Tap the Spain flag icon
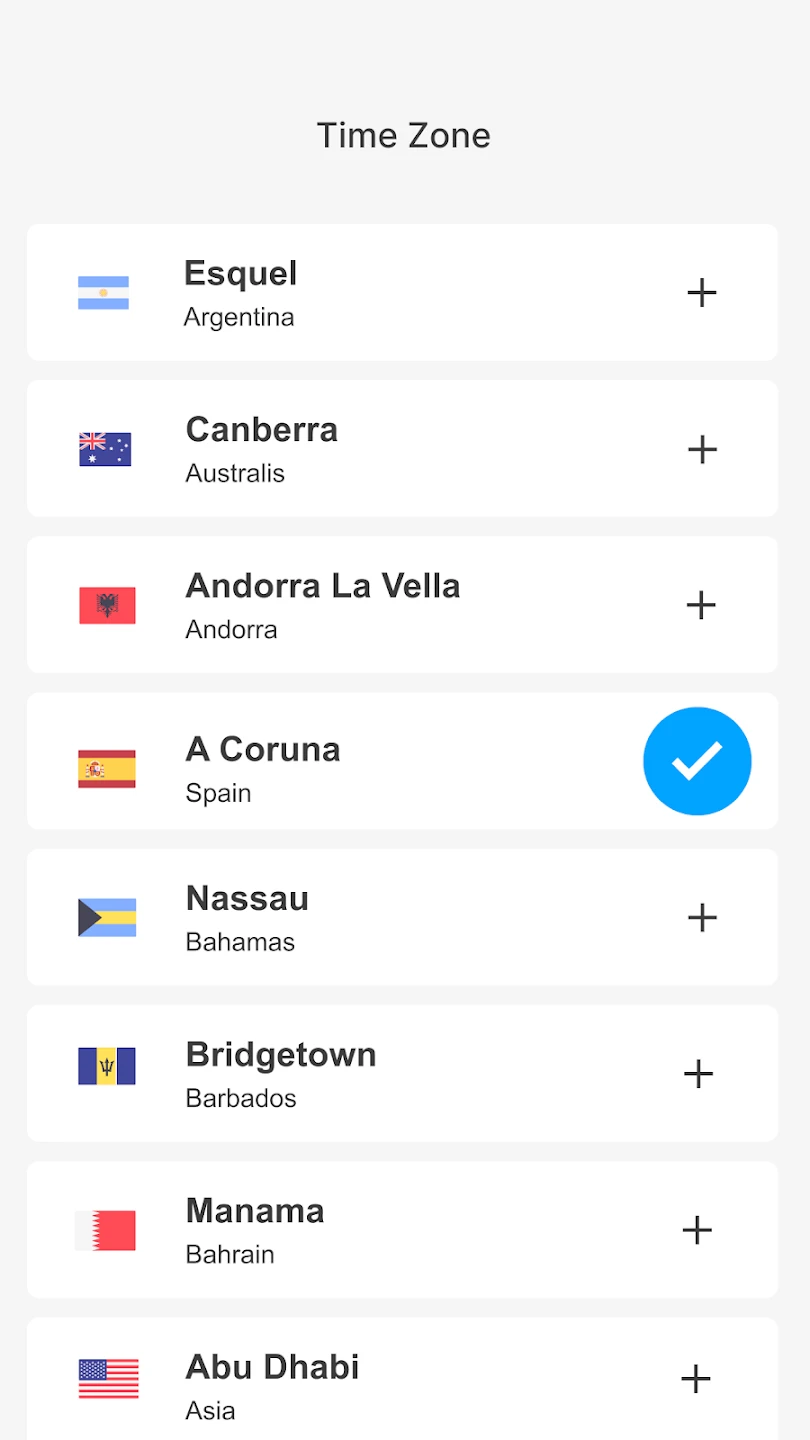 pyautogui.click(x=107, y=769)
